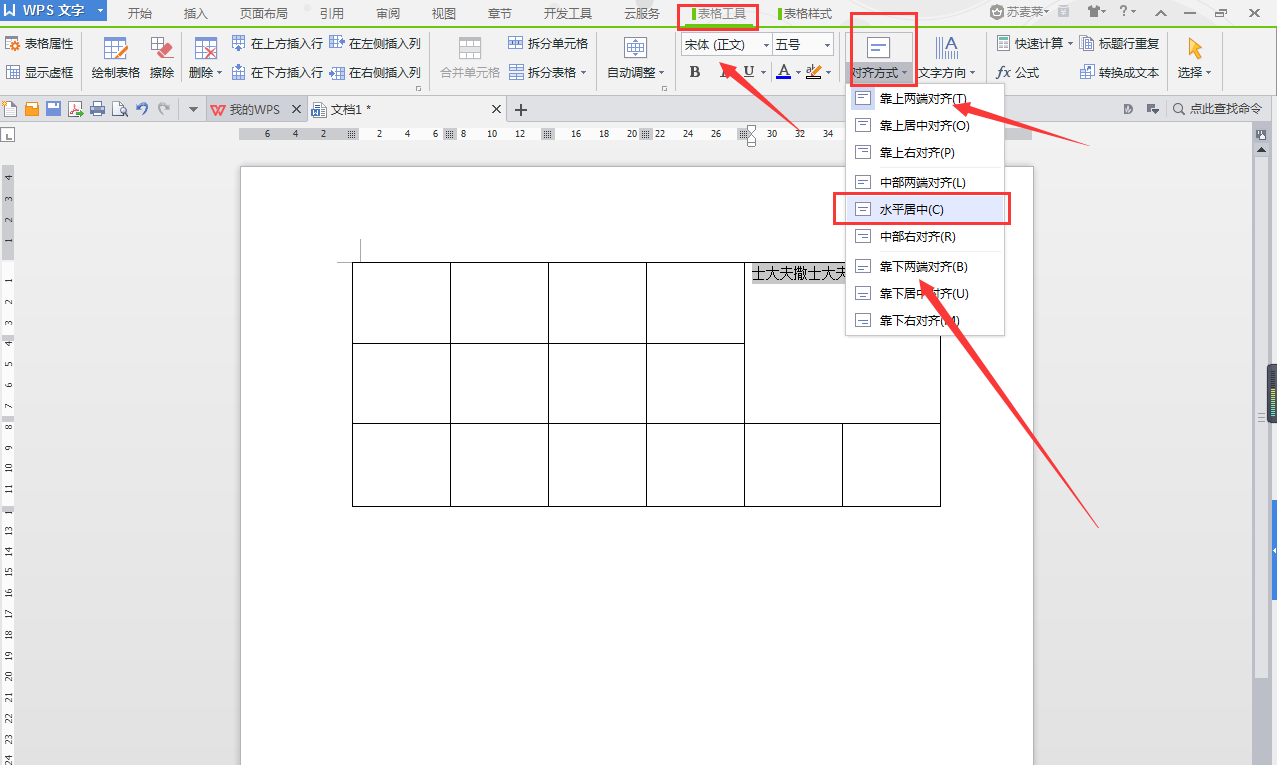1277x765 pixels.
Task: Switch to the 页面布局 tab
Action: pos(263,14)
